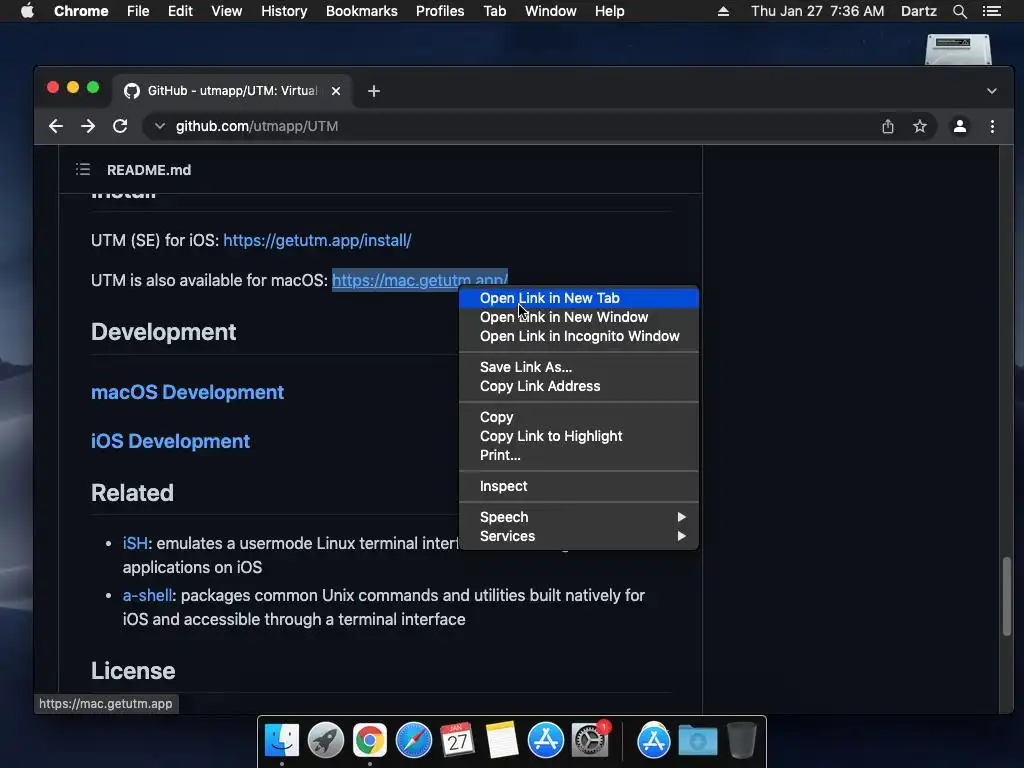Select Save Link As...
1024x768 pixels.
(x=579, y=367)
